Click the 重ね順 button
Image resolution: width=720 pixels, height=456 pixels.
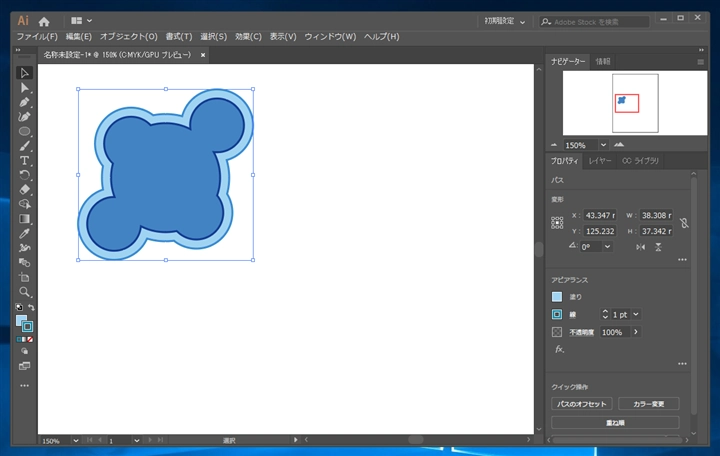(x=615, y=422)
